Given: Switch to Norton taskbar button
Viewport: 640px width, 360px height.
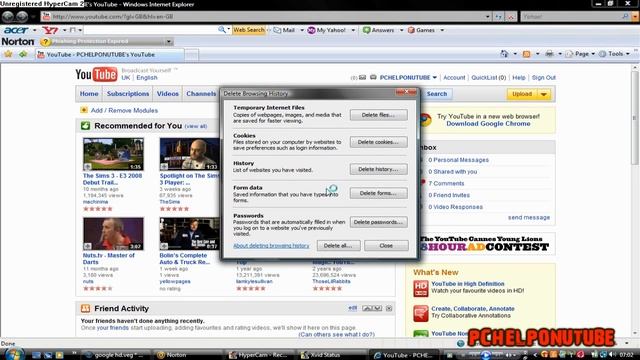Looking at the screenshot, I should click(188, 355).
